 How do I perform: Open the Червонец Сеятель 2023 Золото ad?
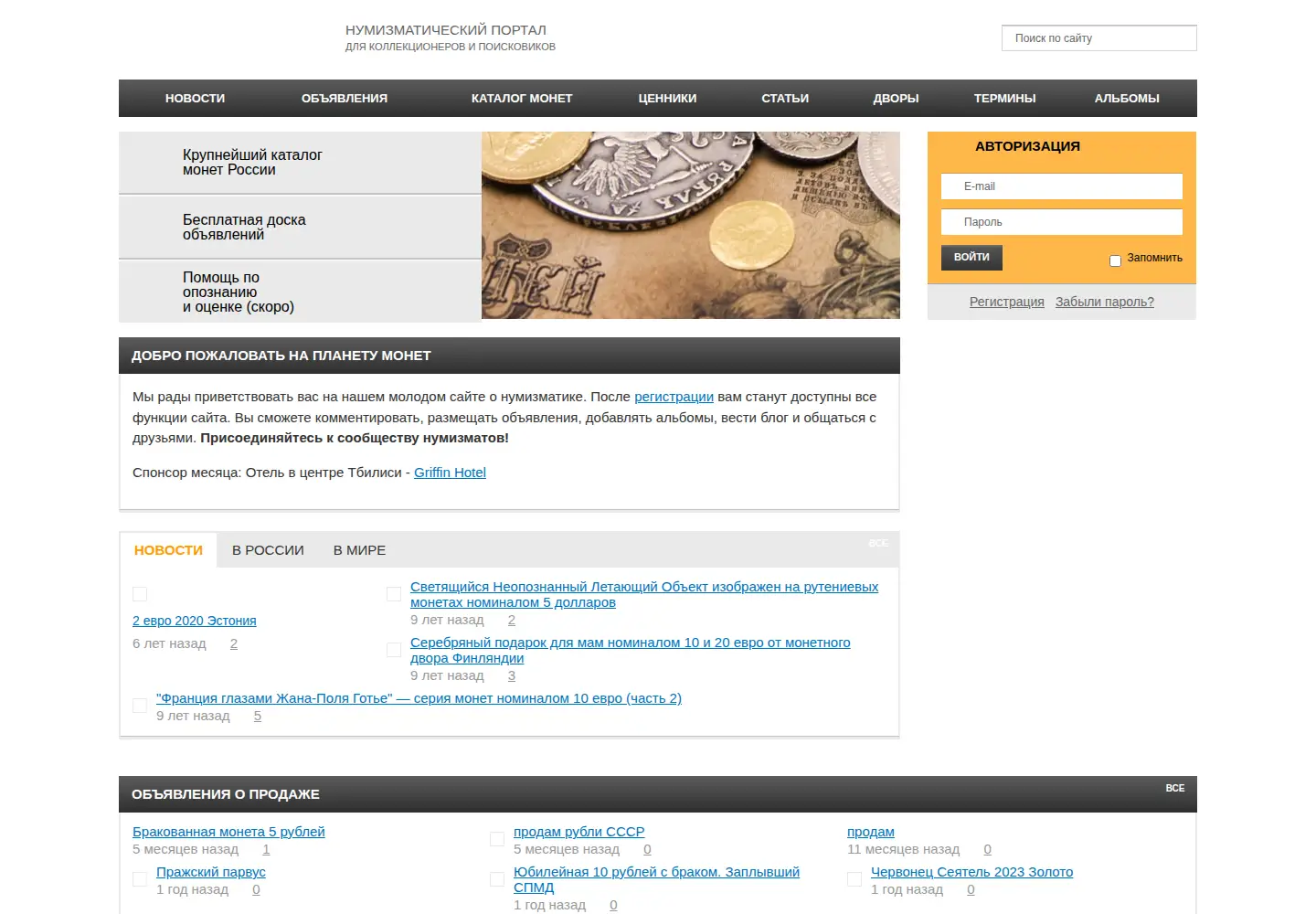971,872
